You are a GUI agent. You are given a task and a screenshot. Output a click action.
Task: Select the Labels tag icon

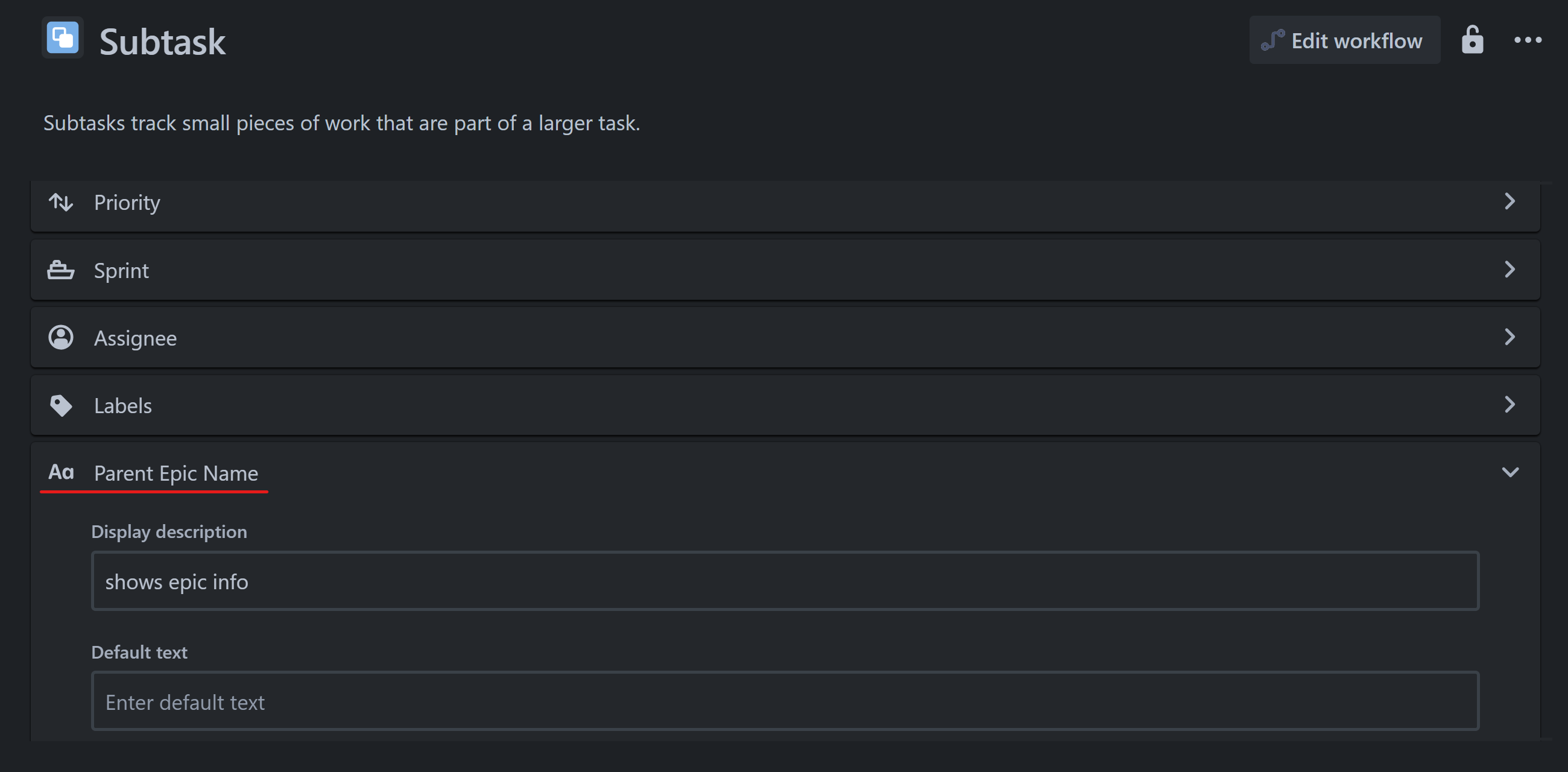click(x=61, y=405)
